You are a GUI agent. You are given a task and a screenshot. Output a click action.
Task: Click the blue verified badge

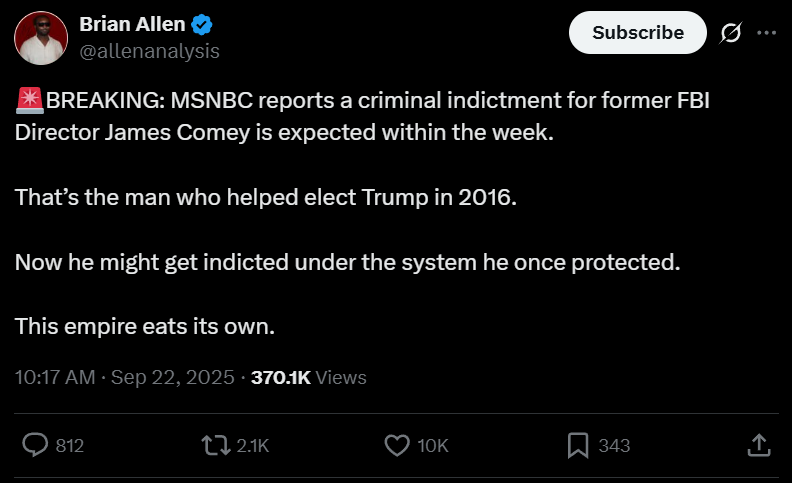point(200,25)
